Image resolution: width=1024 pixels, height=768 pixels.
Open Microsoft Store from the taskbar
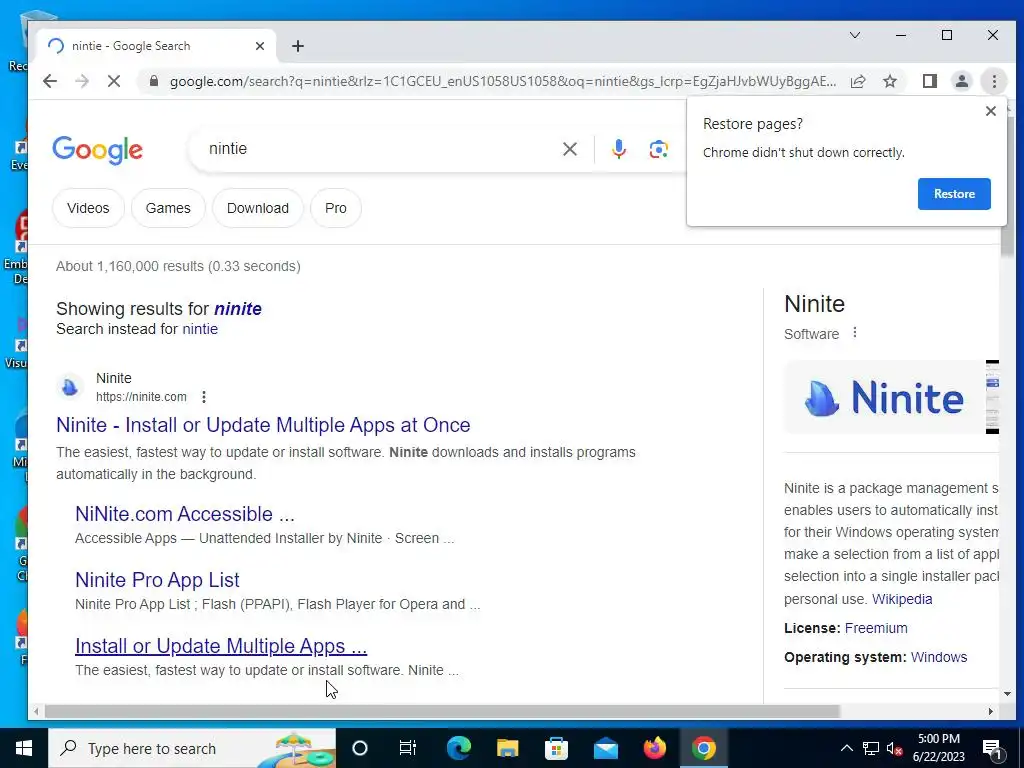pos(556,748)
